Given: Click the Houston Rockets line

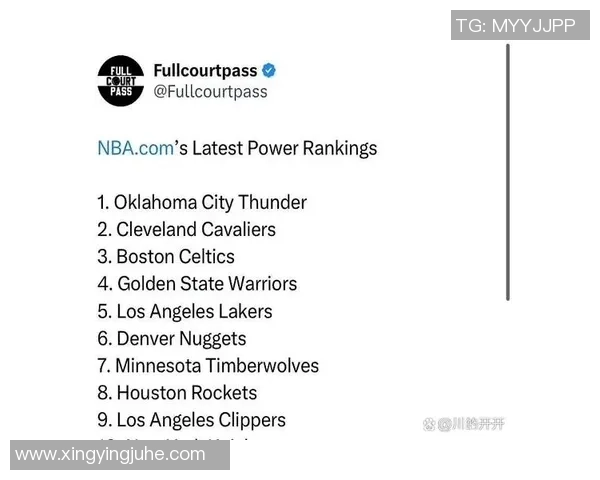Looking at the screenshot, I should pyautogui.click(x=177, y=393).
